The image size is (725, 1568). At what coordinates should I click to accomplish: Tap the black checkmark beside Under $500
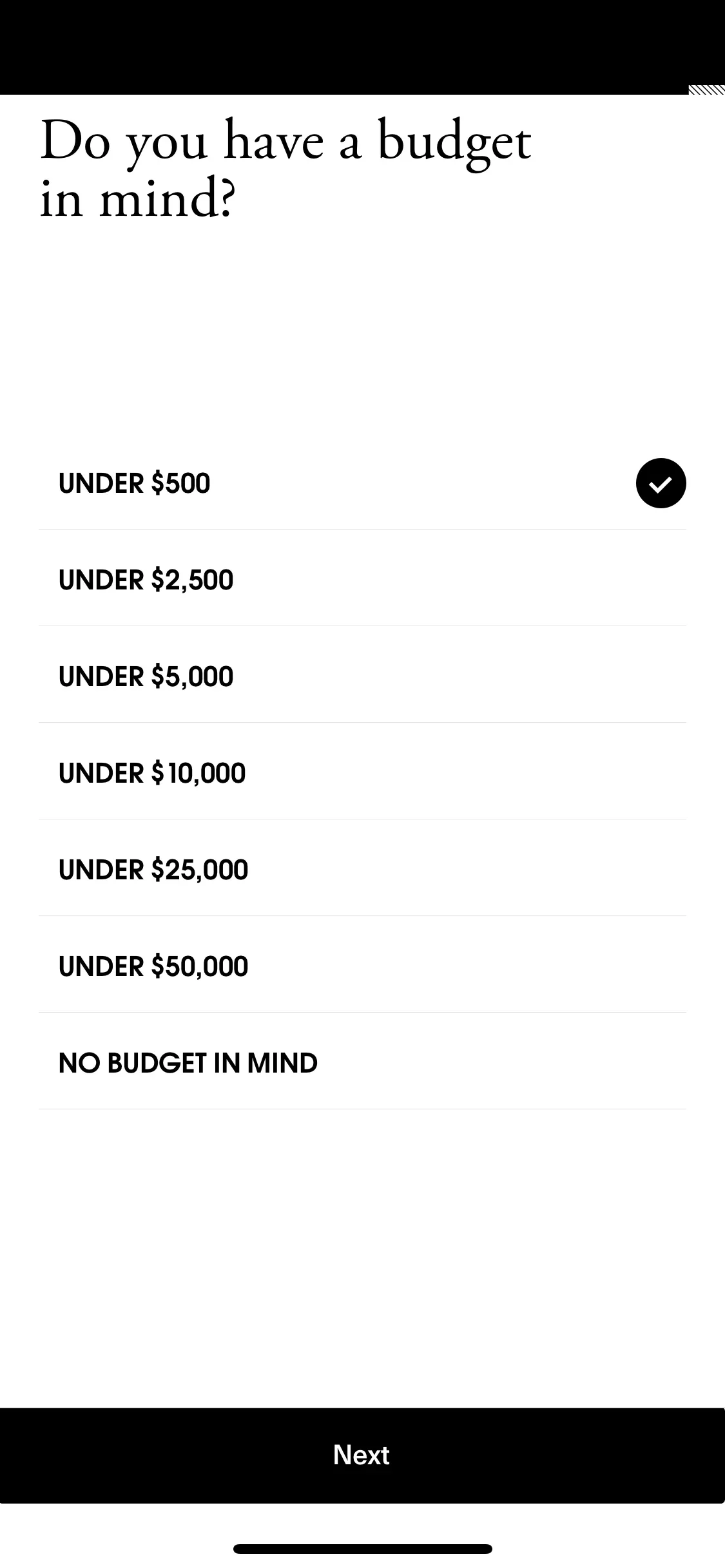click(661, 483)
